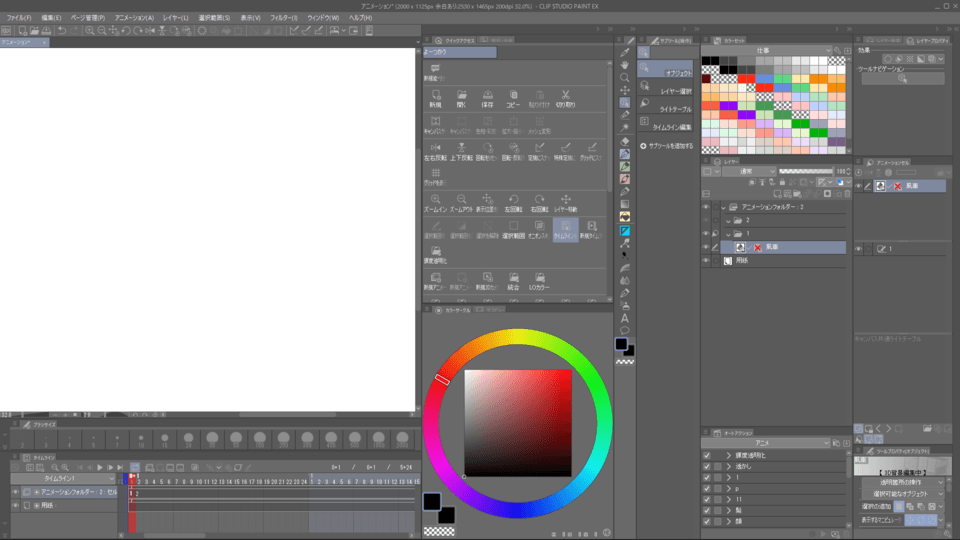Screen dimensions: 960x540
Task: Open the アニメーション(A) menu
Action: pos(135,18)
